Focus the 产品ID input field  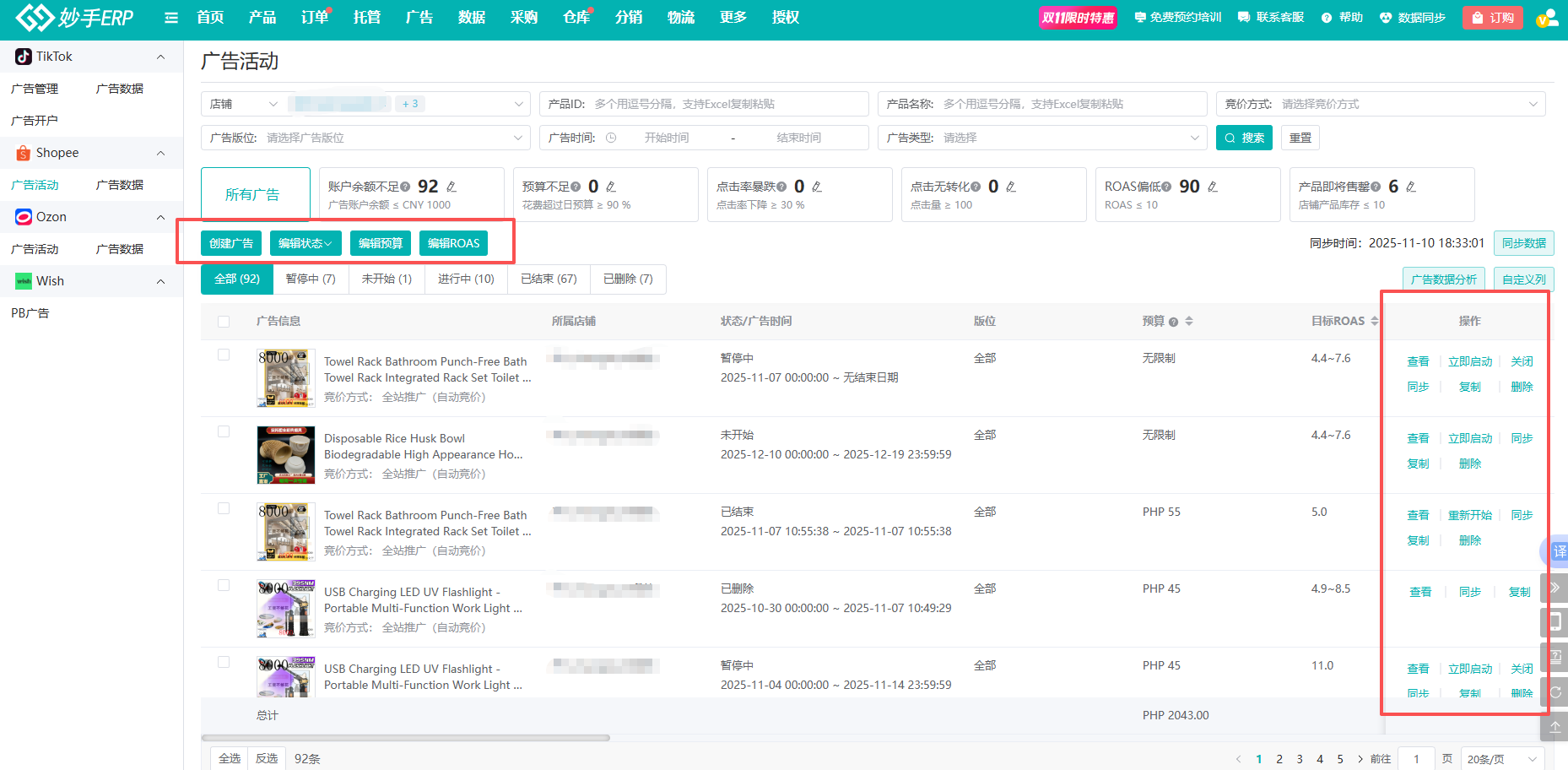coord(704,104)
